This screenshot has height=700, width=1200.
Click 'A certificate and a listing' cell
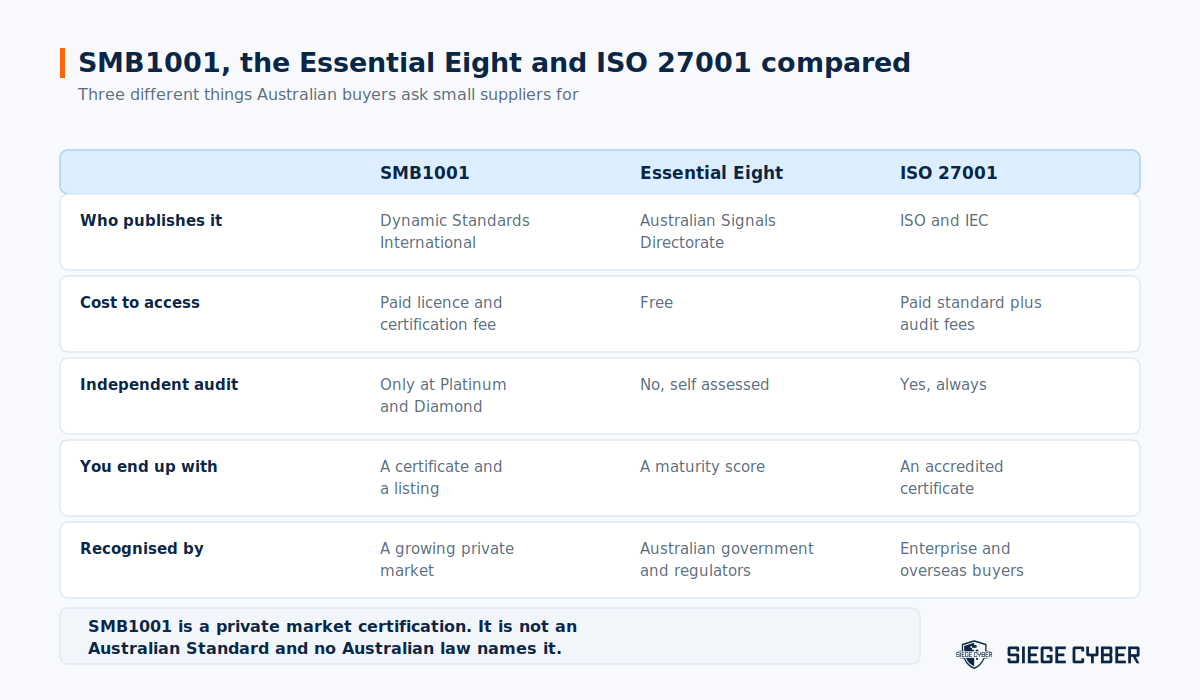441,478
